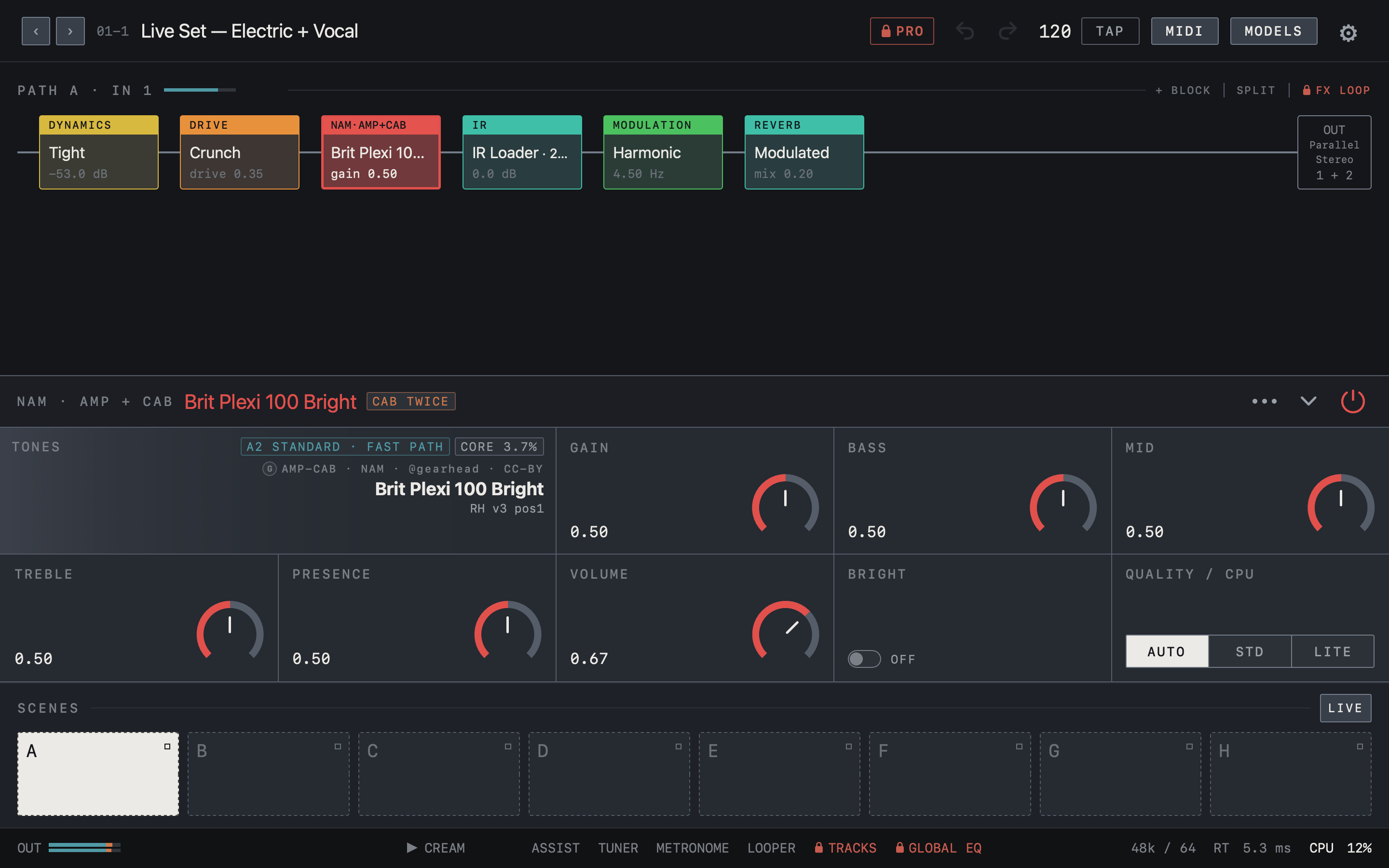
Task: Open settings gear icon
Action: click(1348, 33)
